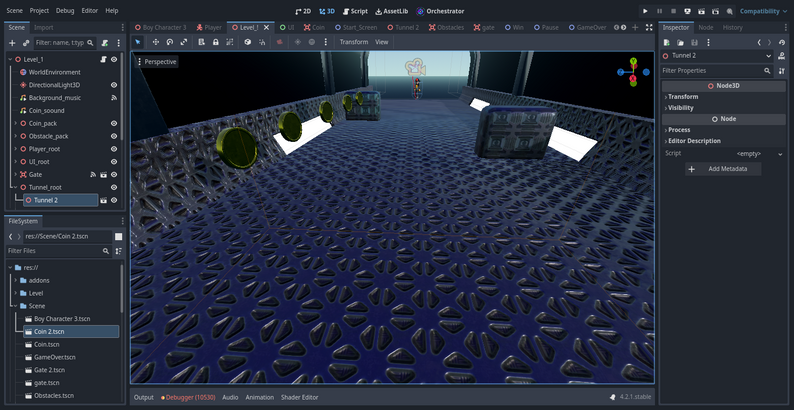The image size is (794, 410).
Task: Open Perspective view menu button
Action: click(x=157, y=62)
